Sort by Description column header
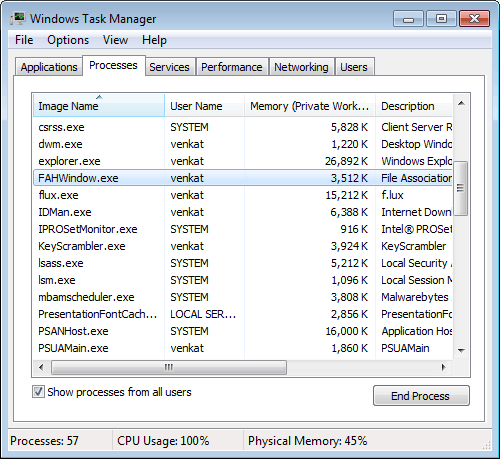This screenshot has width=500, height=459. (414, 106)
